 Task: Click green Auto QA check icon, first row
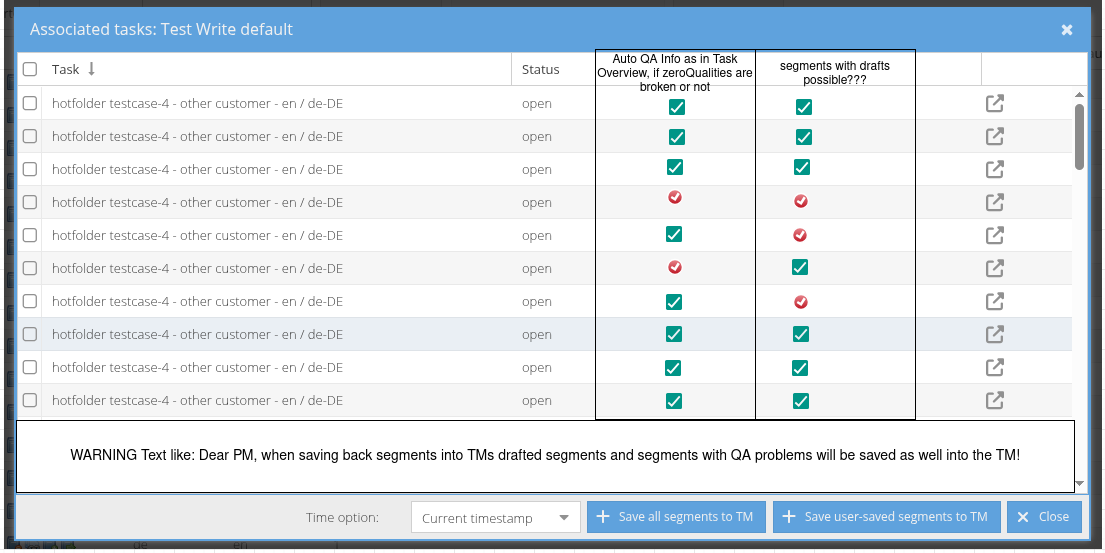(x=677, y=107)
